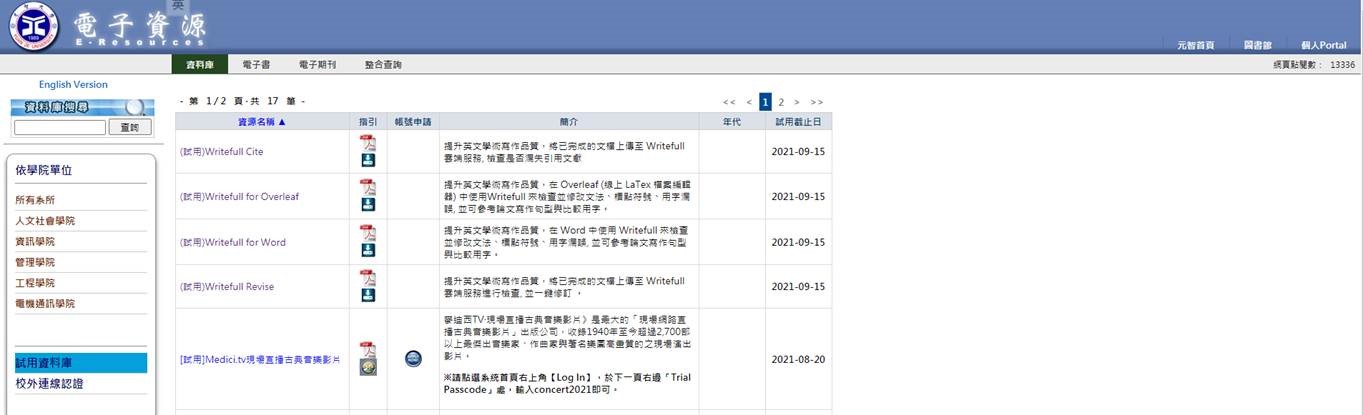Select 資訊學院 in the sidebar
The width and height of the screenshot is (1363, 415).
point(35,242)
